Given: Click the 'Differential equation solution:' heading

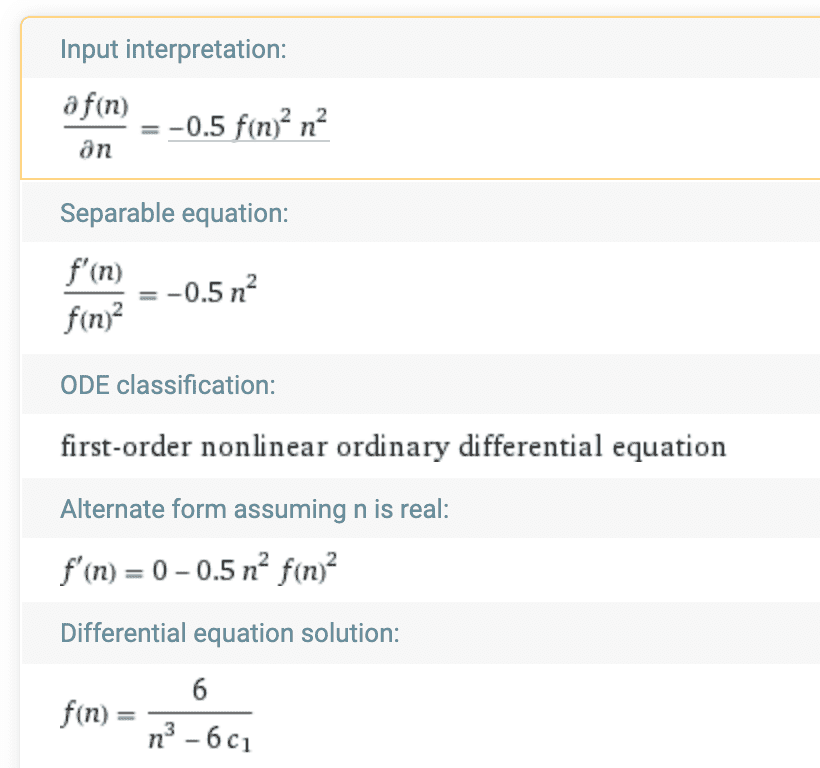Looking at the screenshot, I should point(230,633).
